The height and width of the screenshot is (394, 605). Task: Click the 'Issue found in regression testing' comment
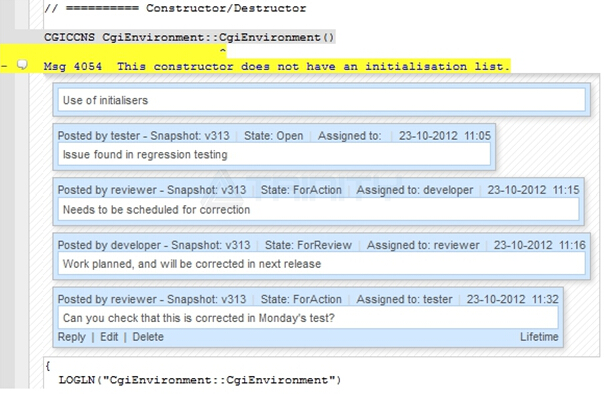[274, 155]
